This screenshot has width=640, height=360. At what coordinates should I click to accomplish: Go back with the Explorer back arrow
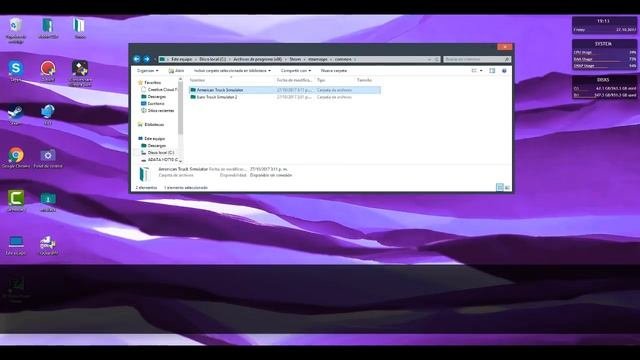click(137, 59)
